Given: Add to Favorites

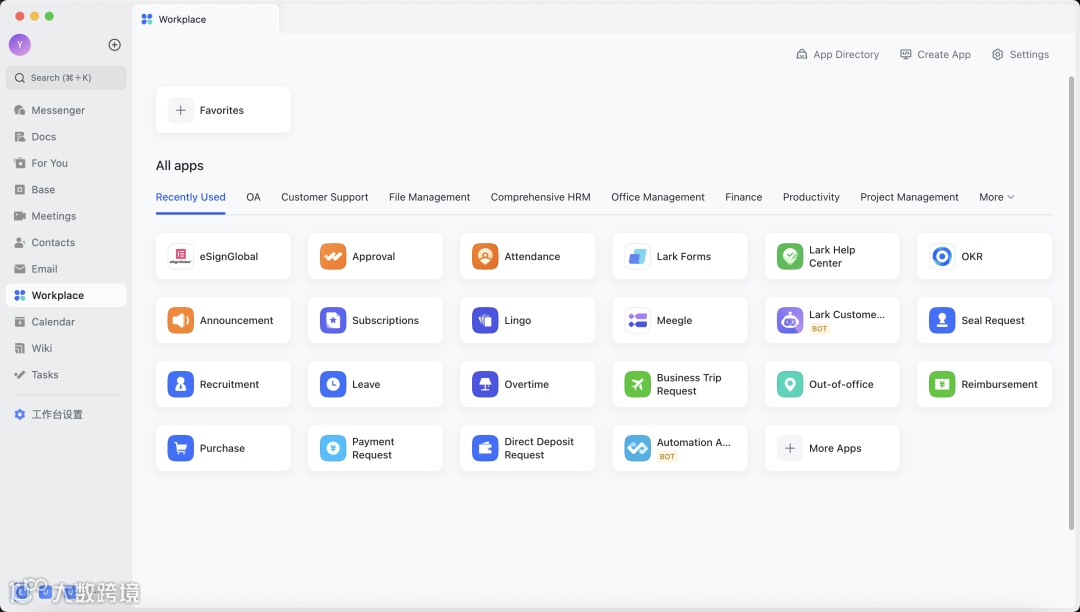Looking at the screenshot, I should point(222,110).
